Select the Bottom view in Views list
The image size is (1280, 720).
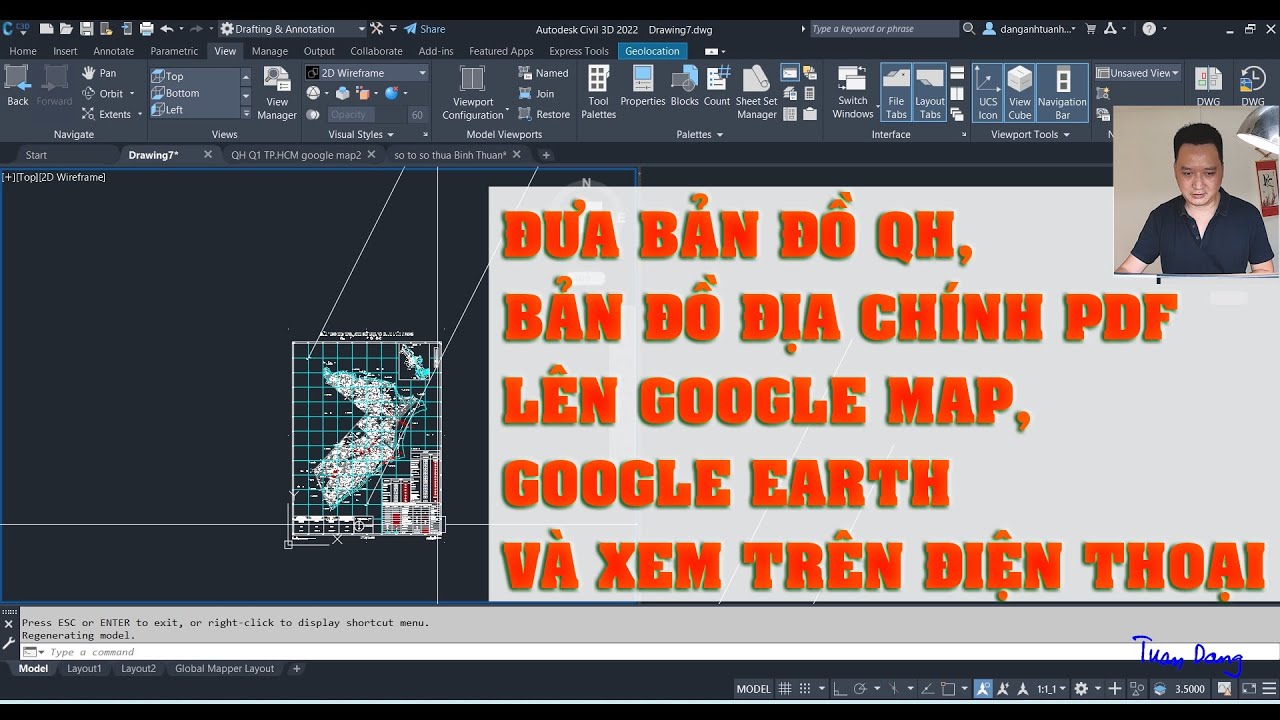(x=196, y=93)
